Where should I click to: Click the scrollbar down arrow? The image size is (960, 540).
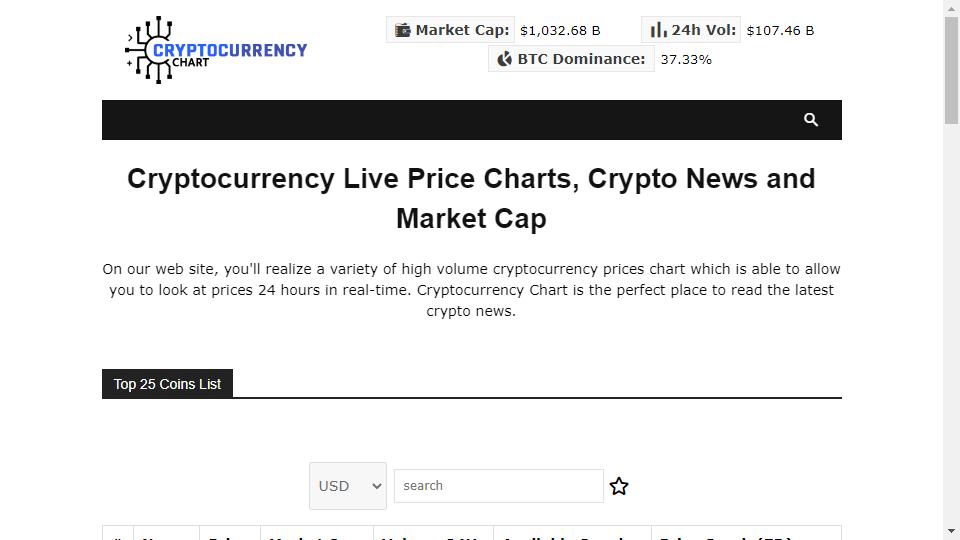(x=951, y=531)
